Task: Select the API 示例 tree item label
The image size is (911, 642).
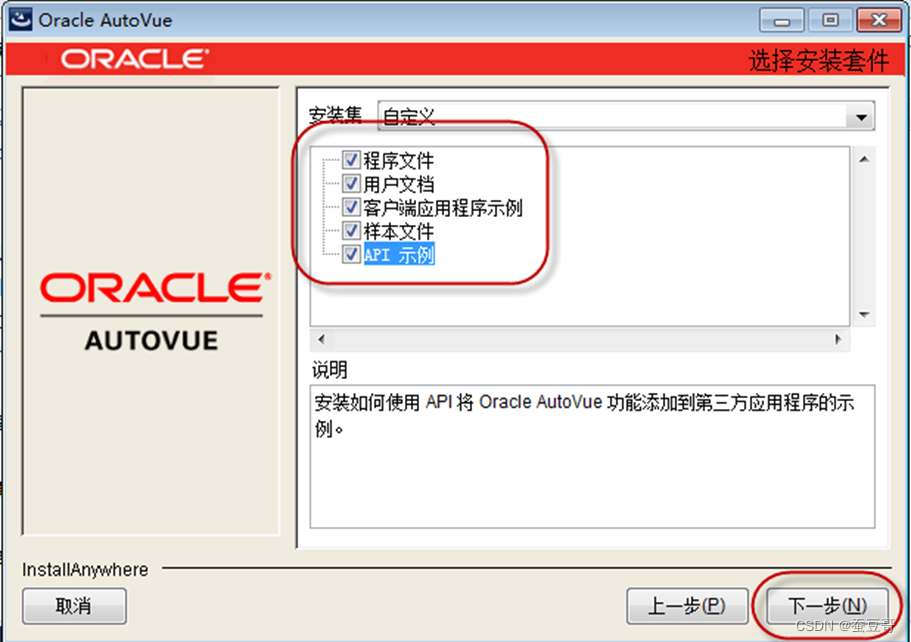Action: tap(399, 254)
